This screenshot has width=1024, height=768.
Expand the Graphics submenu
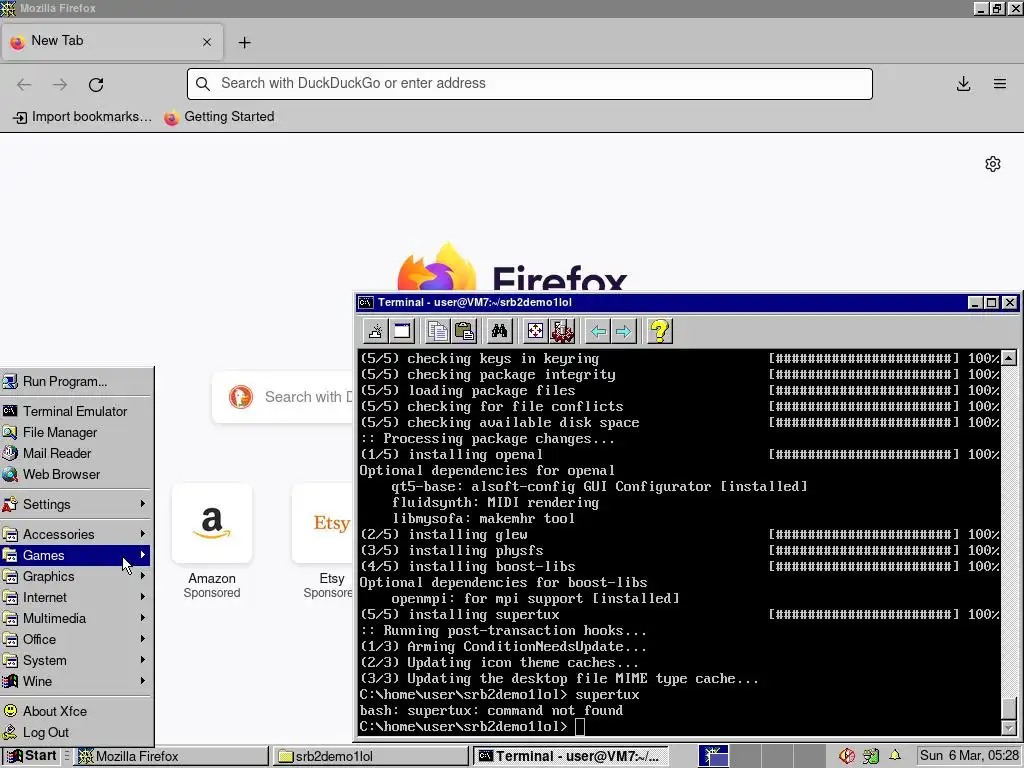tap(76, 576)
